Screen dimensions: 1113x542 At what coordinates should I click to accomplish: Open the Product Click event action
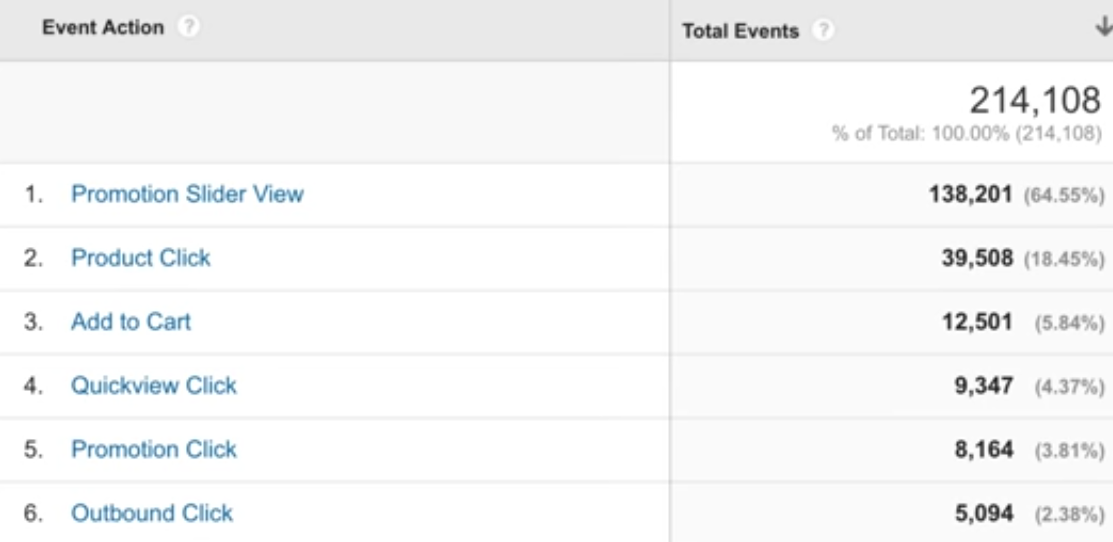[141, 258]
